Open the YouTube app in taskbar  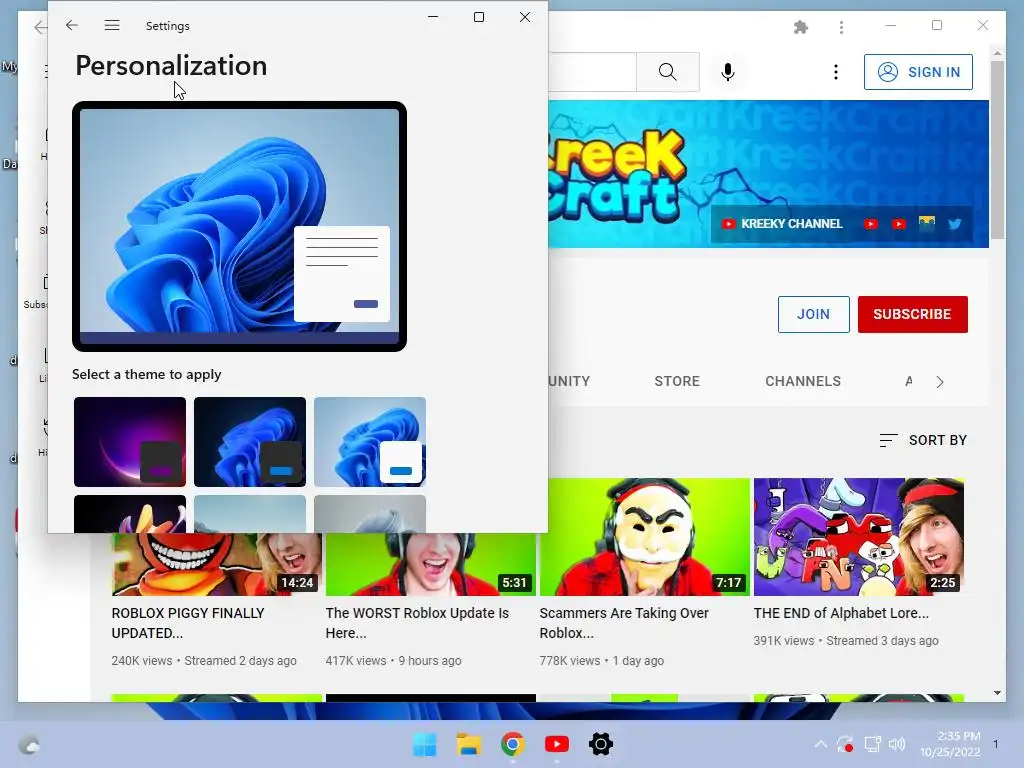click(x=556, y=744)
